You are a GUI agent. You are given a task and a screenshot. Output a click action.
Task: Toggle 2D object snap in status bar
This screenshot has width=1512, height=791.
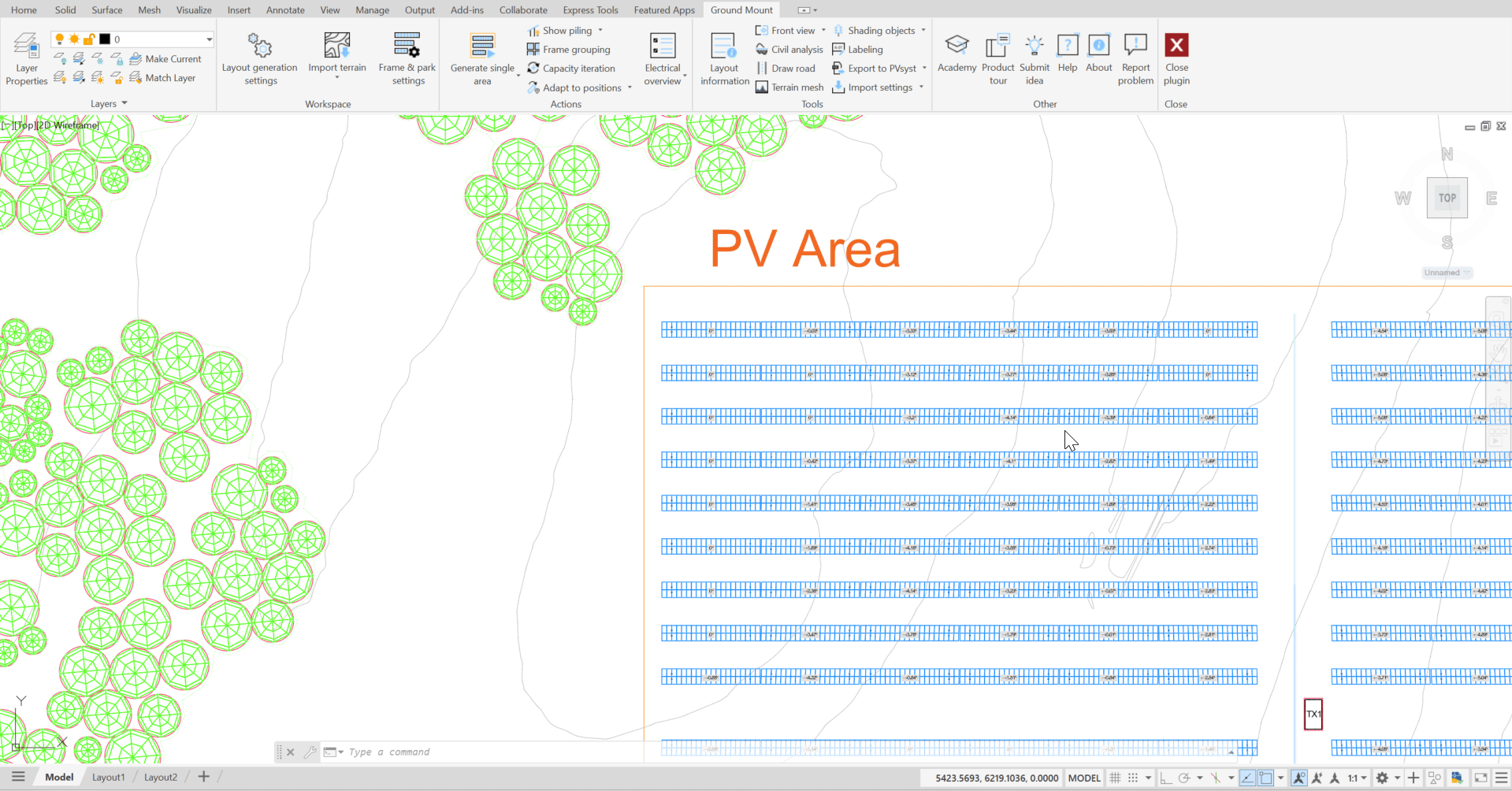point(1265,778)
